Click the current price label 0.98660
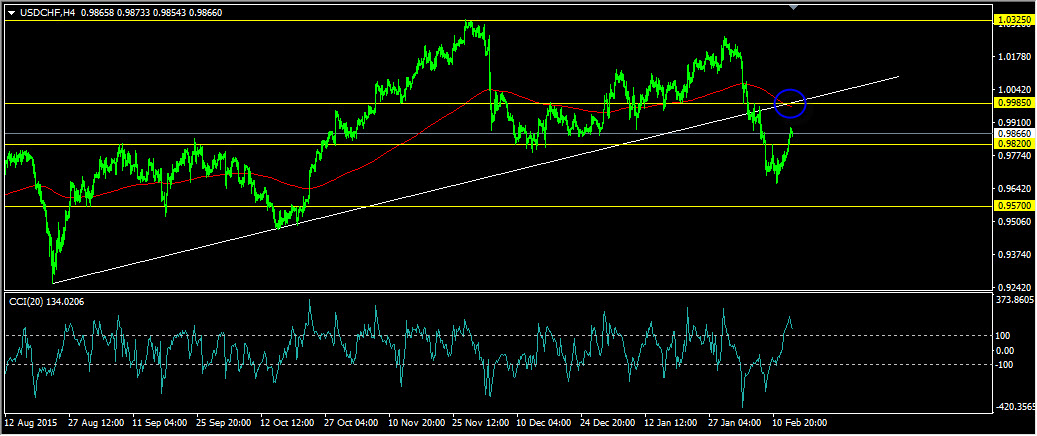This screenshot has height=436, width=1037. click(1013, 133)
